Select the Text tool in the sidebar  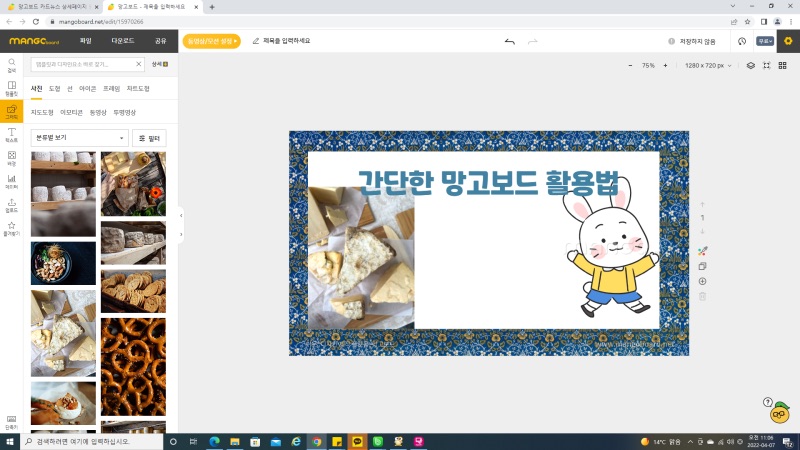[x=12, y=134]
